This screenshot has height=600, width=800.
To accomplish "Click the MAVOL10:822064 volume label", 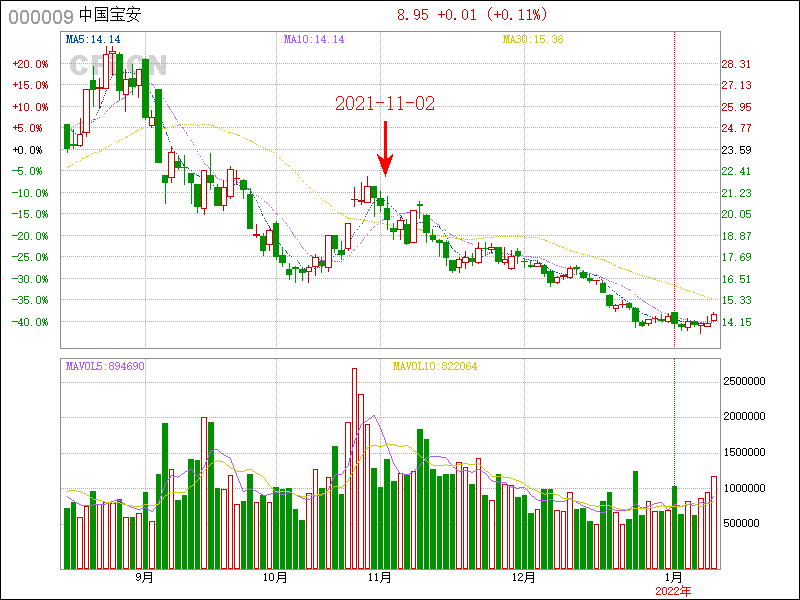I will [x=435, y=366].
